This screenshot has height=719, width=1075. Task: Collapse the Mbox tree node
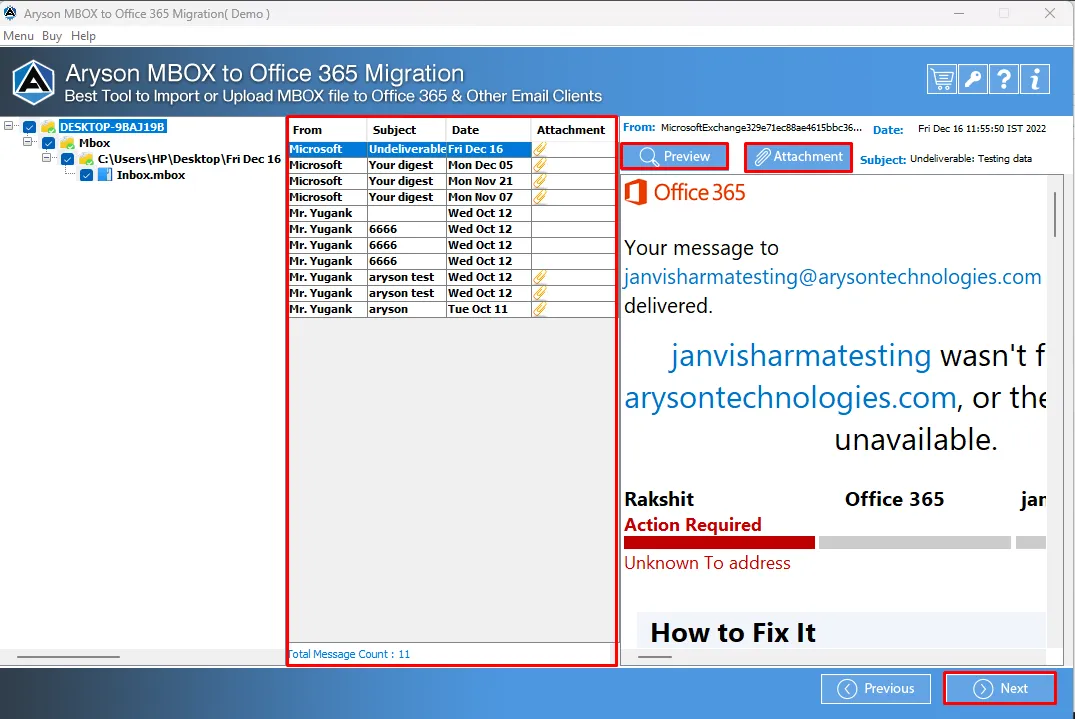tap(27, 141)
